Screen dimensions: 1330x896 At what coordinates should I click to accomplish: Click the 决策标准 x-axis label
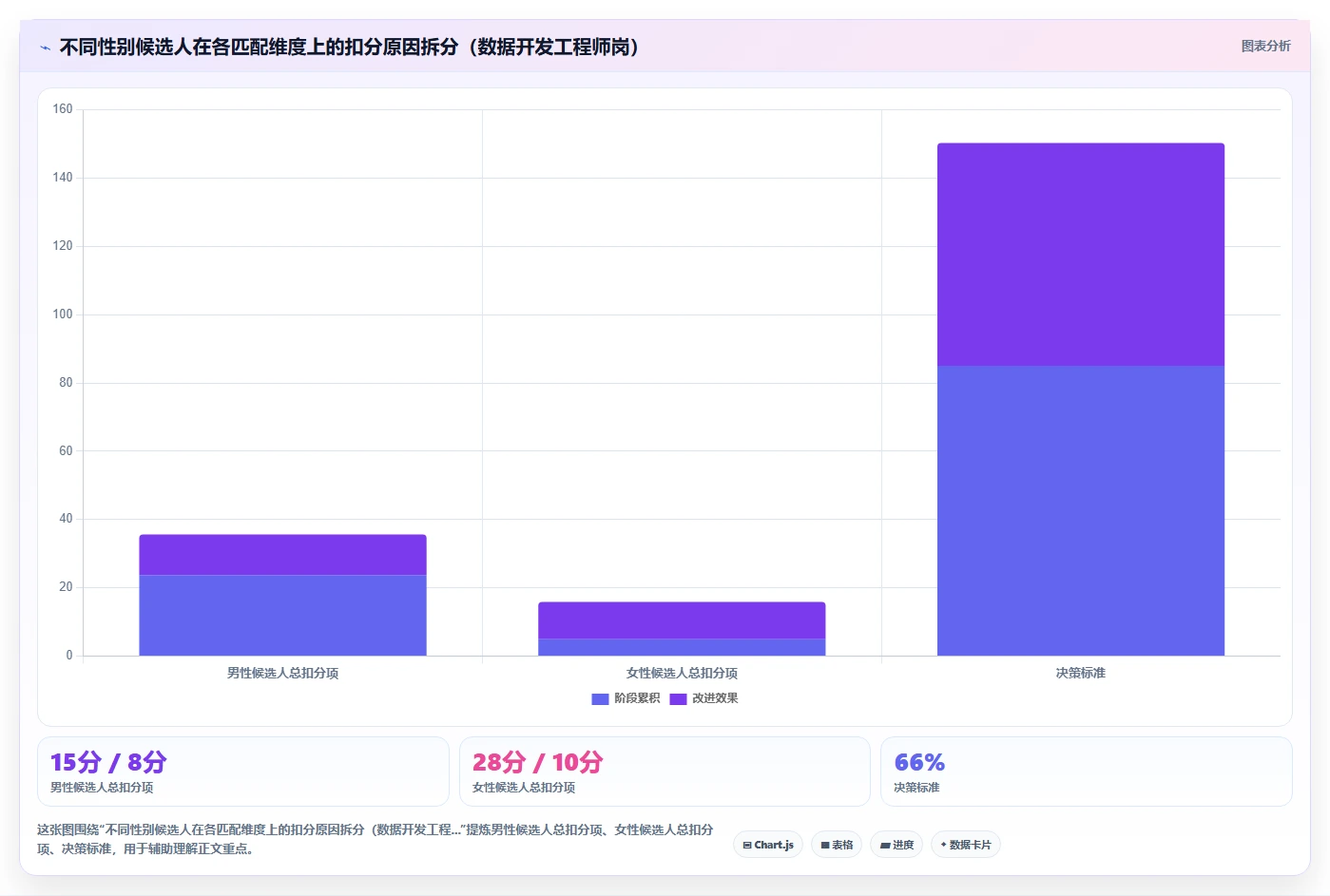pyautogui.click(x=1081, y=673)
